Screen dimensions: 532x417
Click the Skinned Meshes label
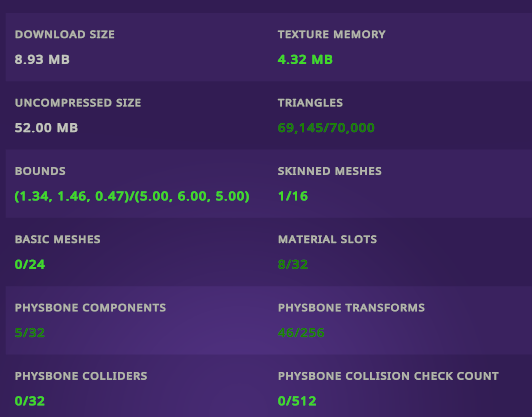coord(329,171)
